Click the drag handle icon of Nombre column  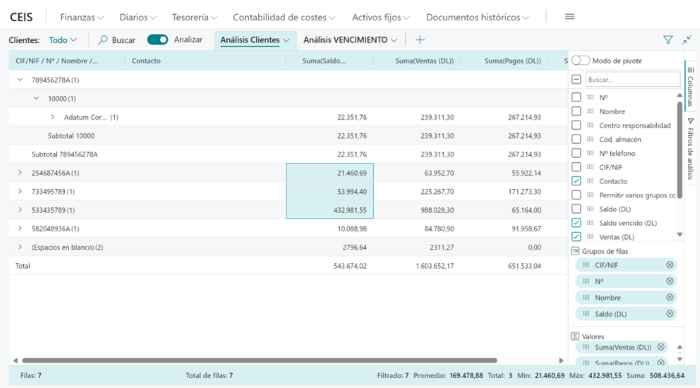[x=590, y=111]
